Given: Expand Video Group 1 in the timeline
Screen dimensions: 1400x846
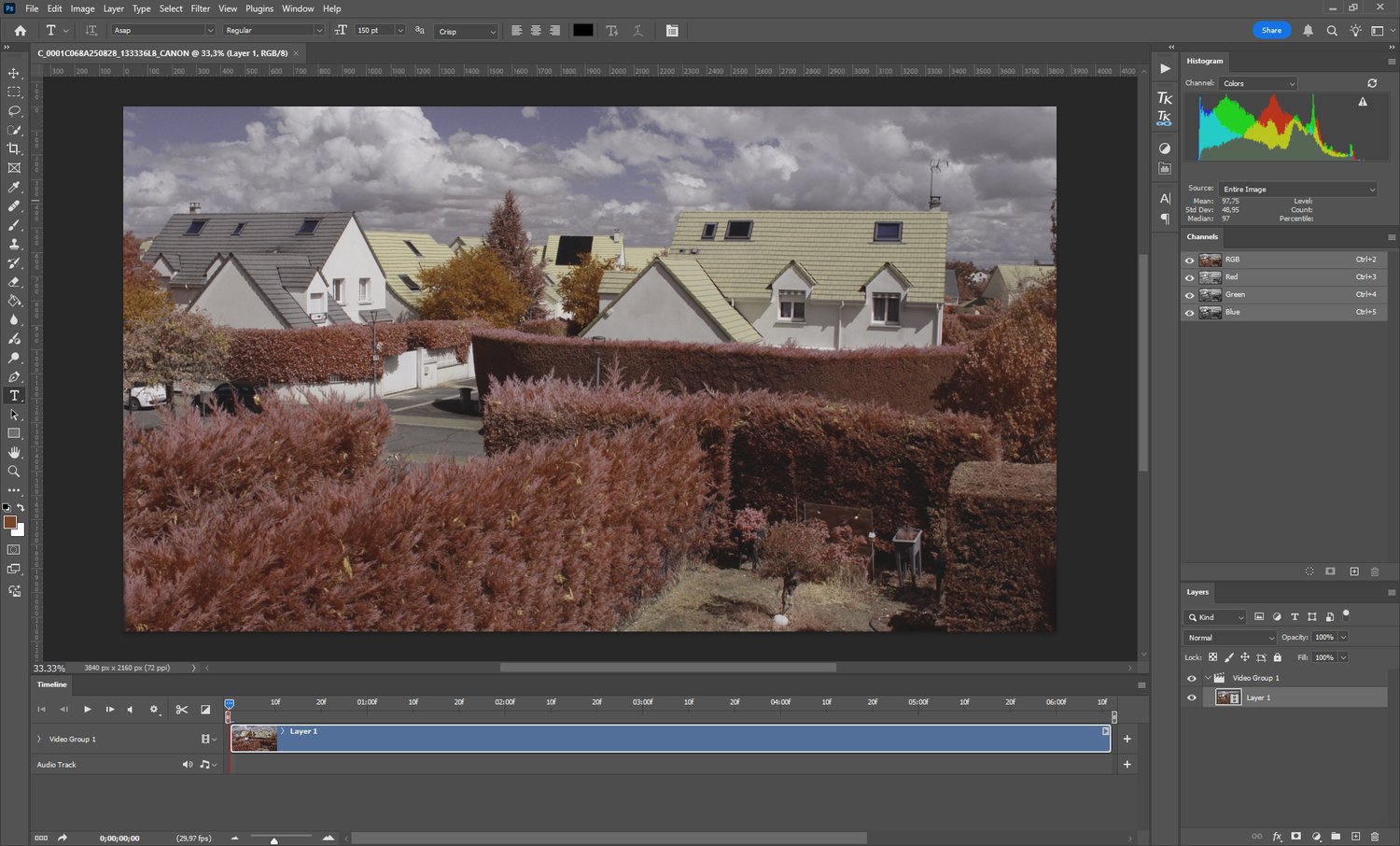Looking at the screenshot, I should (x=39, y=739).
